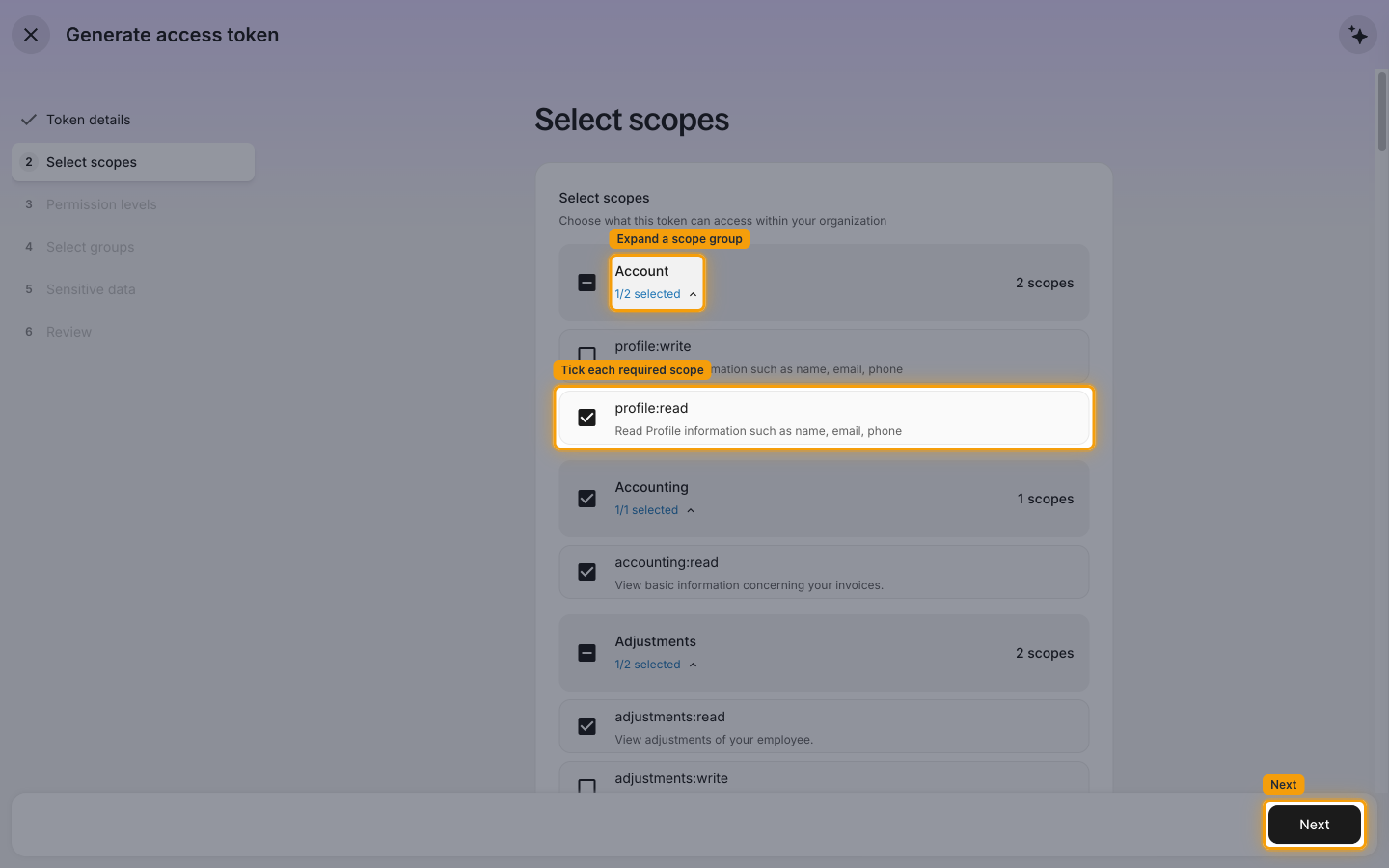Select the Select scopes step
Screen dimensions: 1389x868
[x=133, y=162]
